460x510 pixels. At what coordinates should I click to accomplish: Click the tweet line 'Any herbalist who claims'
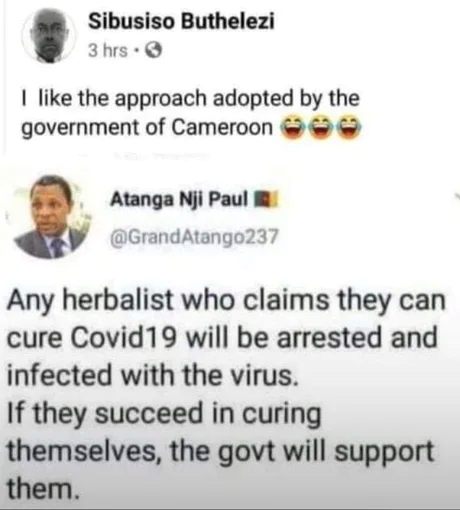226,301
